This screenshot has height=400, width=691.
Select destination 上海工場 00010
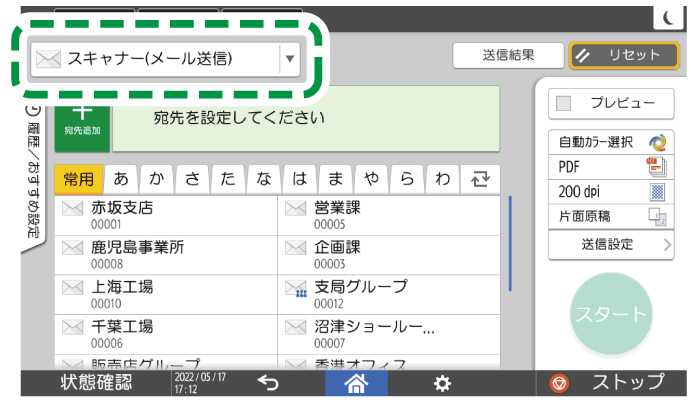166,295
